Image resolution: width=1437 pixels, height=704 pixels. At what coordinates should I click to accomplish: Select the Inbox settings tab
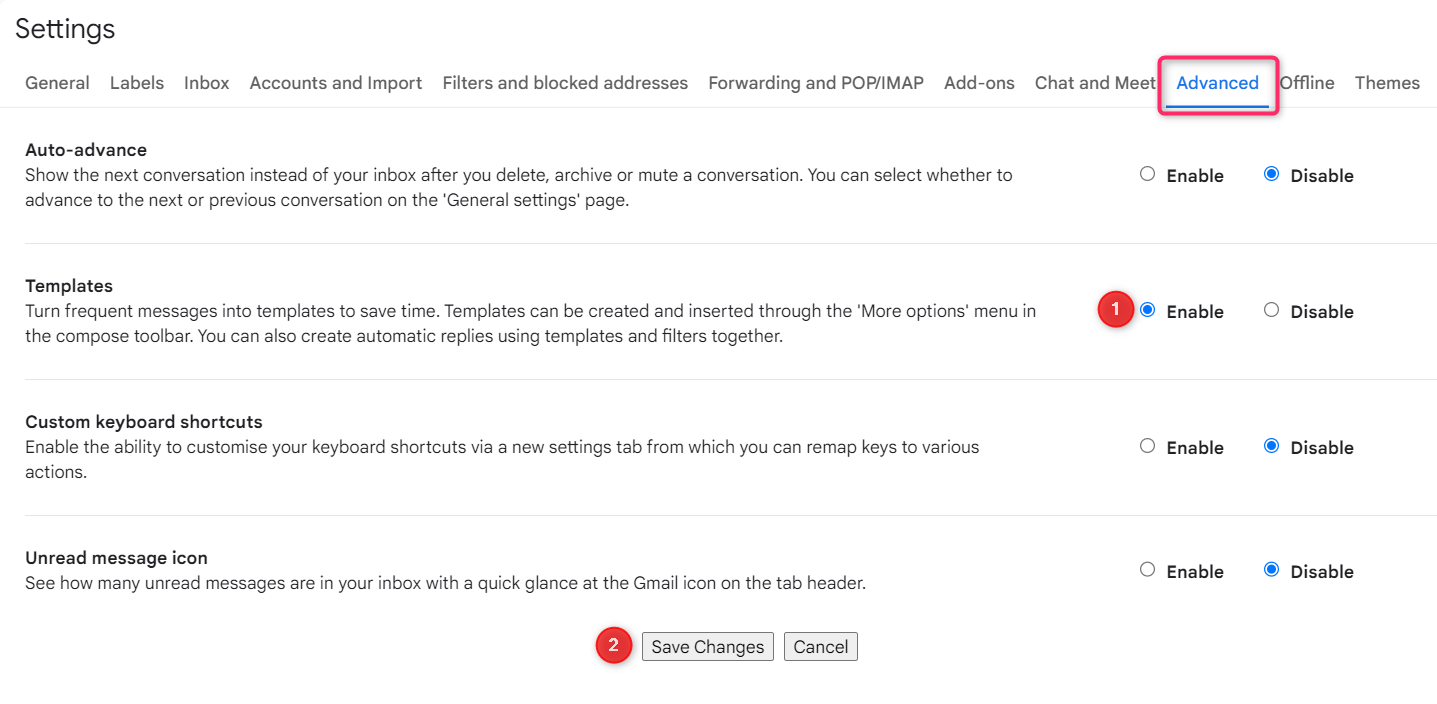206,83
